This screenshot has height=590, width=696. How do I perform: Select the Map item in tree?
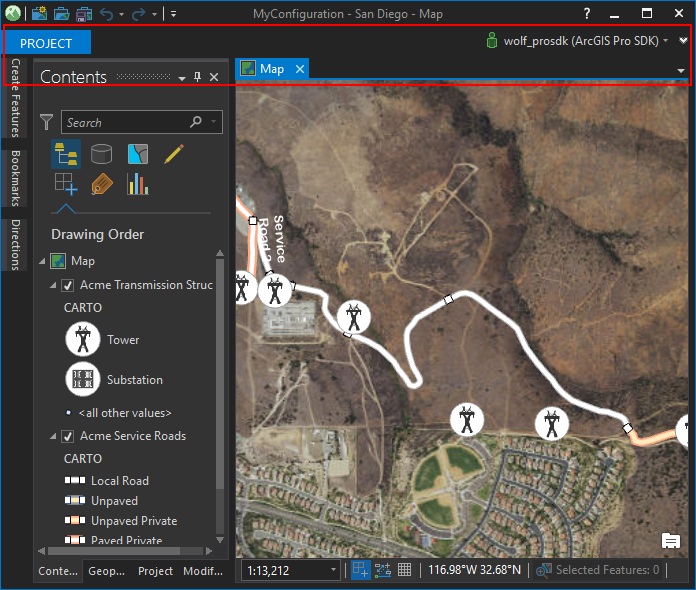[83, 261]
